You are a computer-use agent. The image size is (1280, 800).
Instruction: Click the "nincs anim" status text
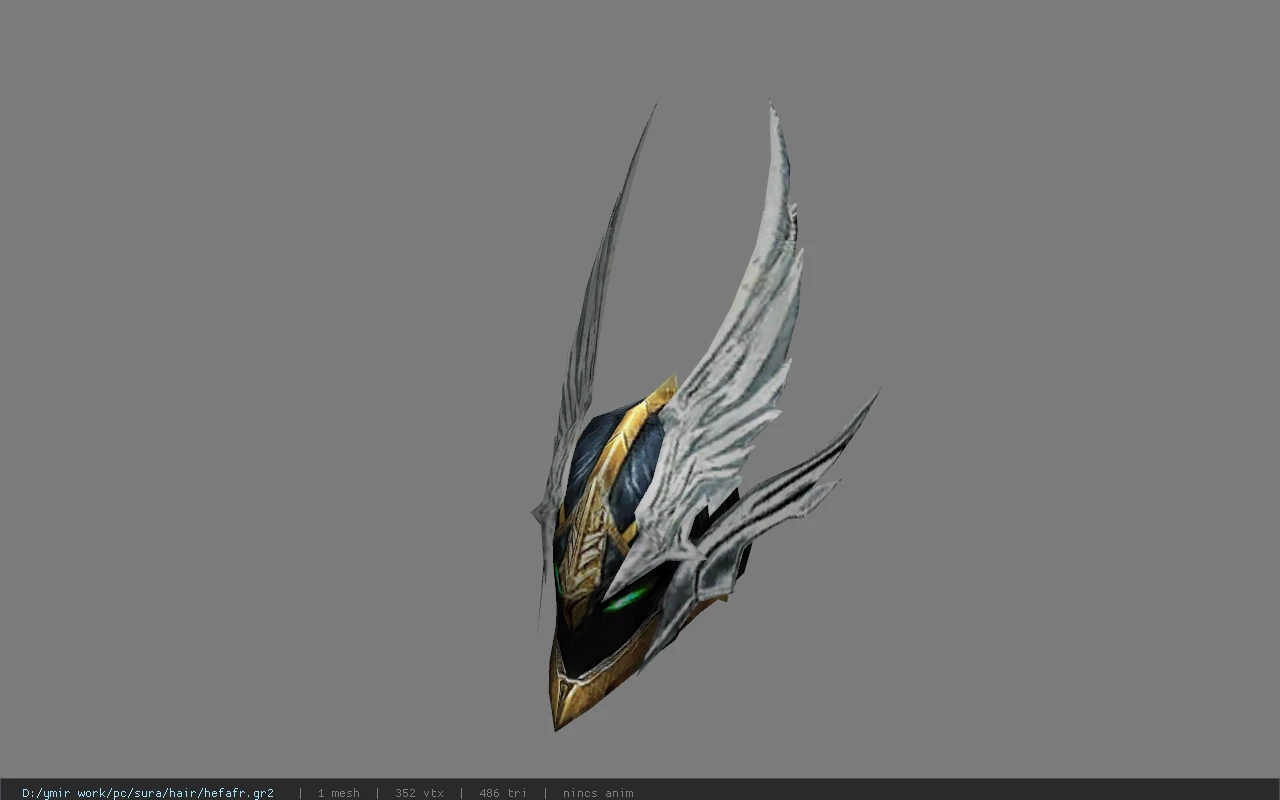[x=598, y=793]
